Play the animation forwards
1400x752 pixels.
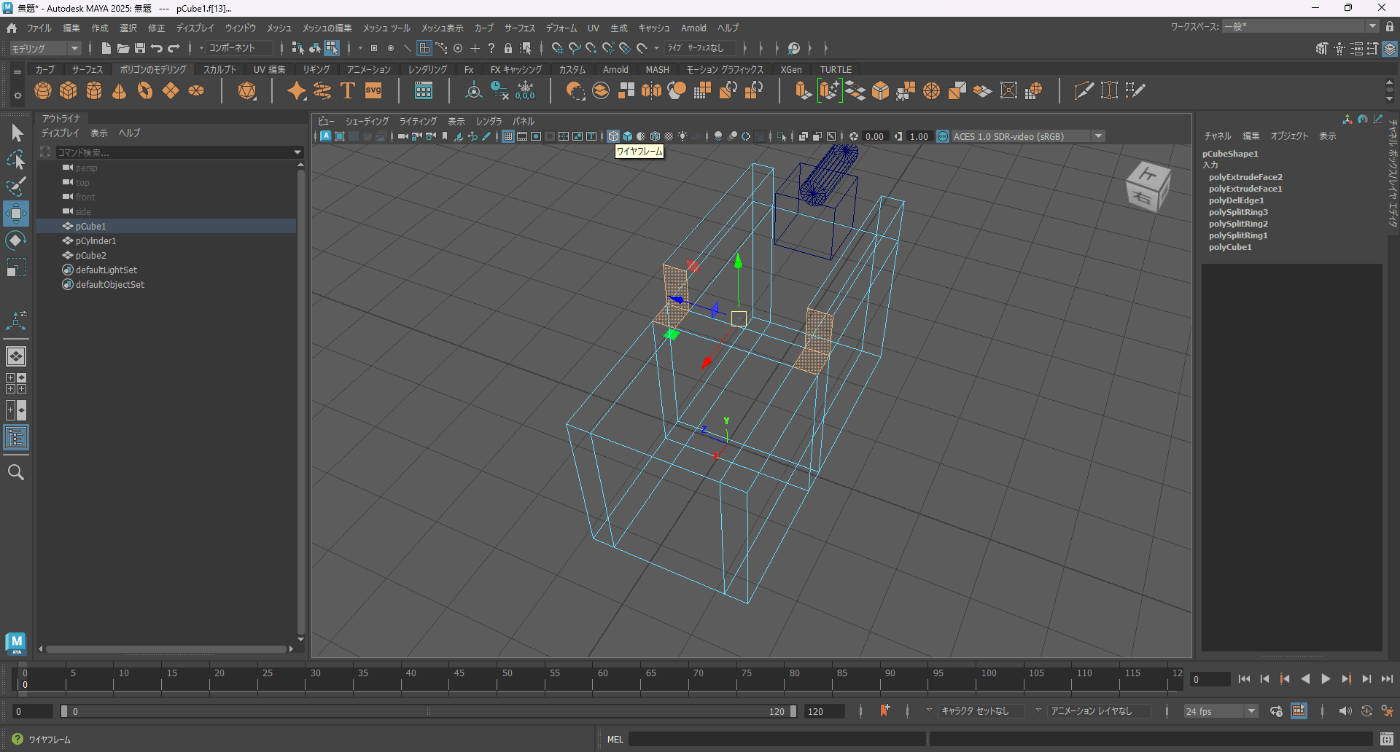click(1326, 679)
